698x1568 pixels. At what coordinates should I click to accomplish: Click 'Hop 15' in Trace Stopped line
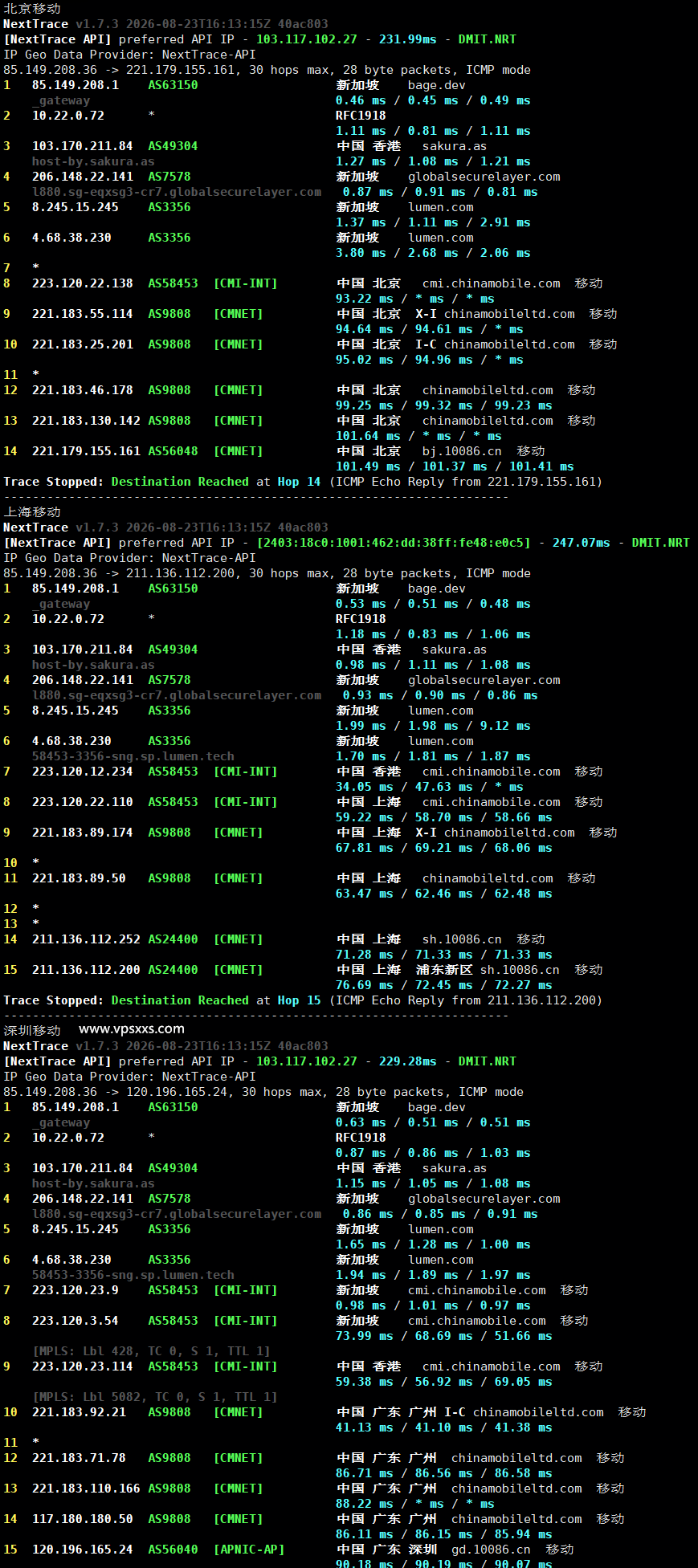(300, 1000)
